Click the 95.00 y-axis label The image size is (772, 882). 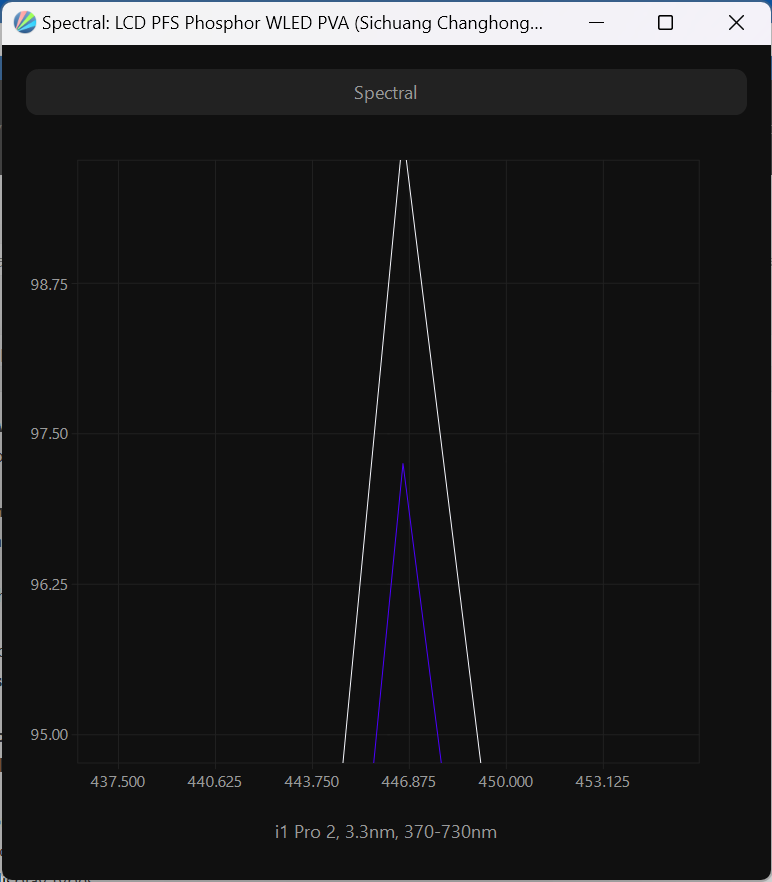49,735
